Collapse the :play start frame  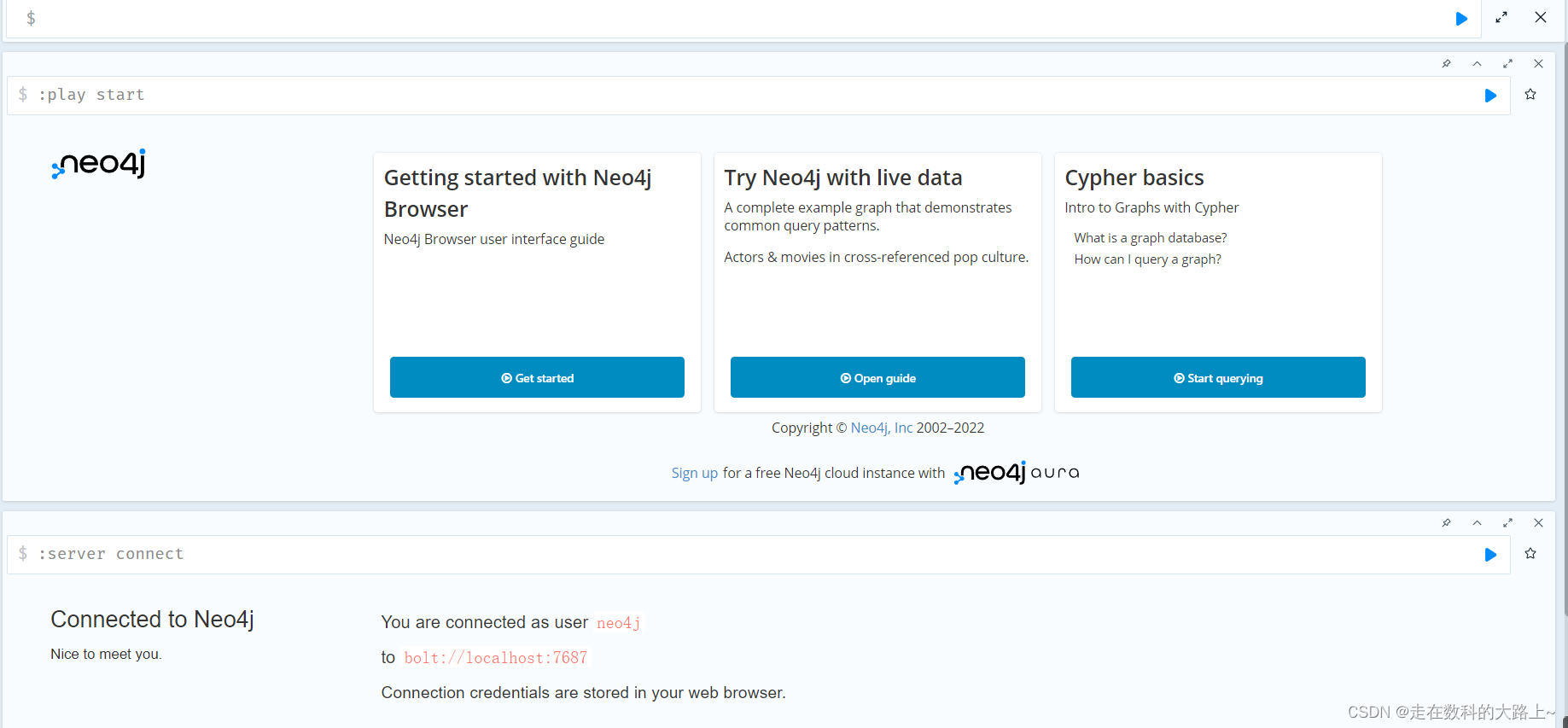[x=1477, y=64]
